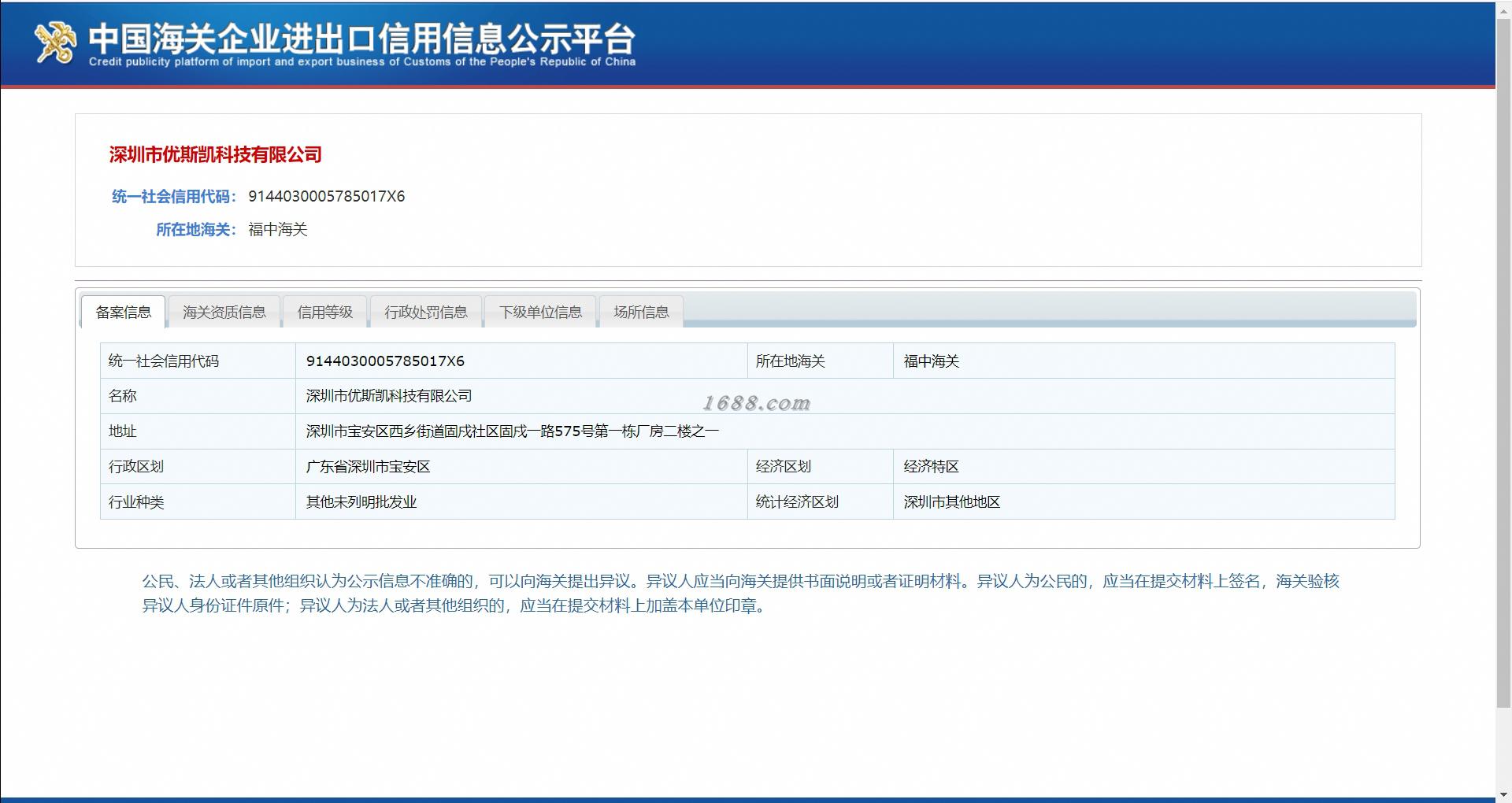Click the header label 所在地海关:
1512x803 pixels.
point(196,229)
